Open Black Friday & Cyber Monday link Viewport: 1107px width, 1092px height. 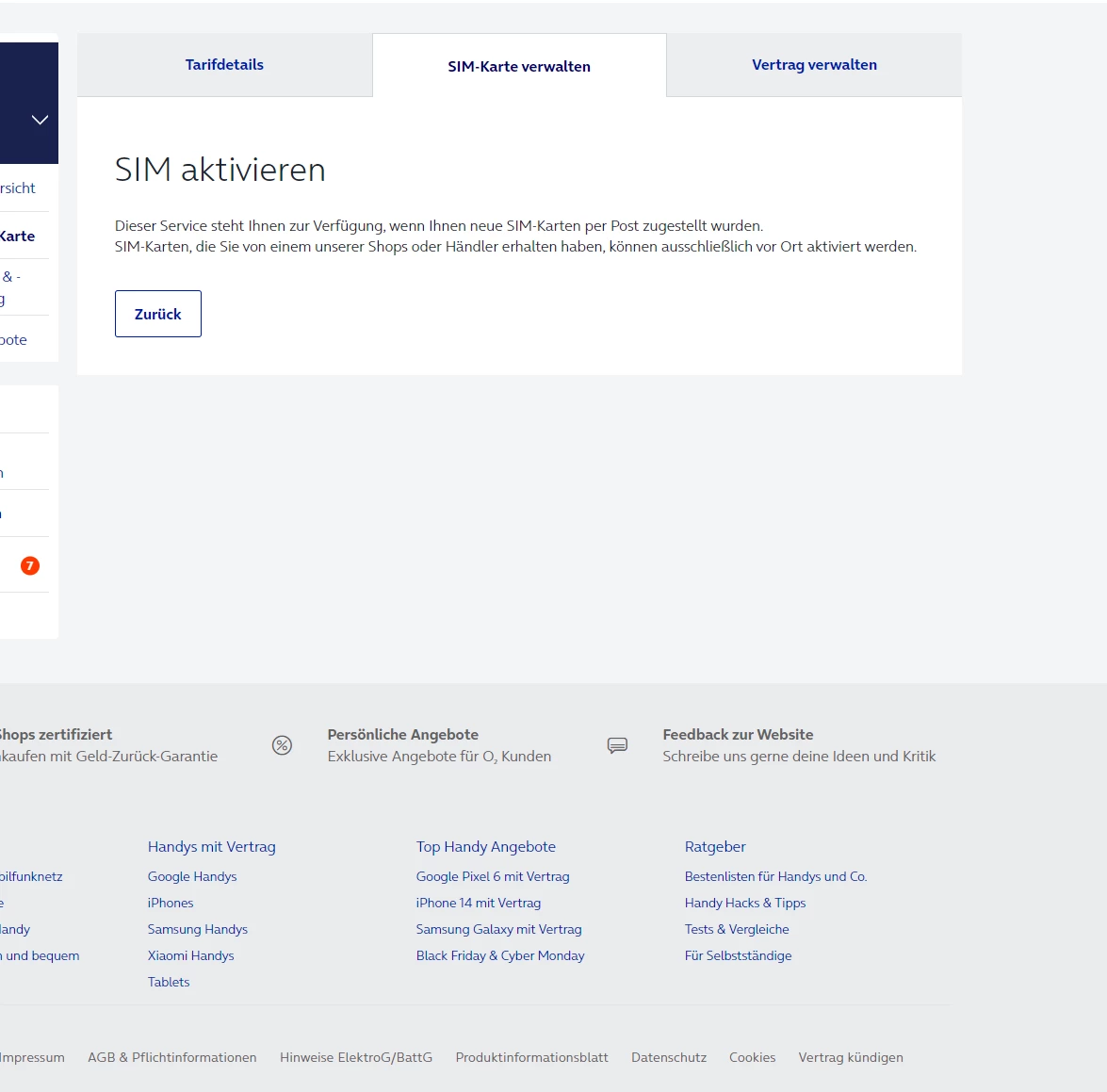(500, 955)
